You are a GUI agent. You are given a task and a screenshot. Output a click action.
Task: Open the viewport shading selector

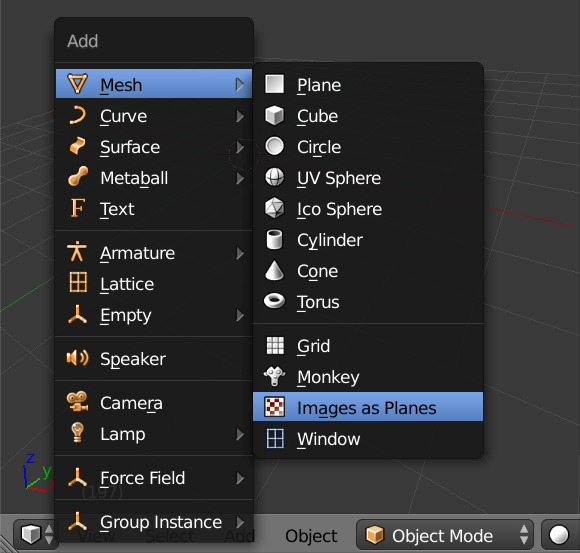pyautogui.click(x=560, y=535)
